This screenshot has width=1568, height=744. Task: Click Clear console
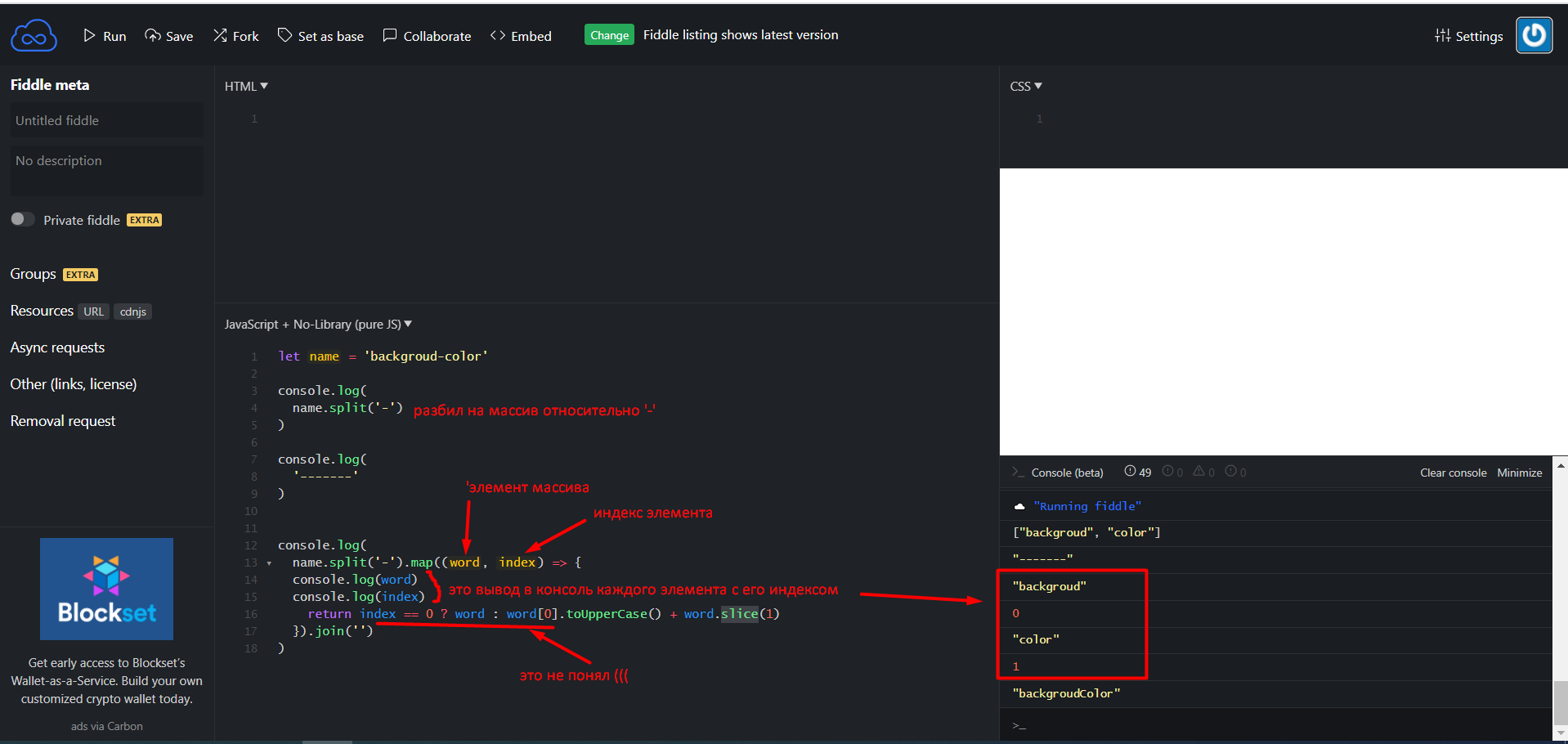point(1453,473)
